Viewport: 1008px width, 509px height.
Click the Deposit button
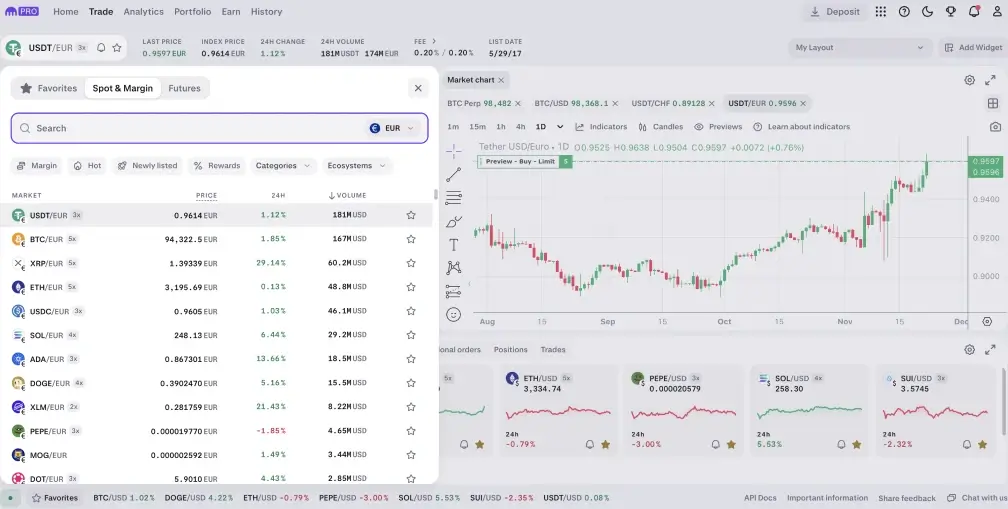pyautogui.click(x=834, y=12)
